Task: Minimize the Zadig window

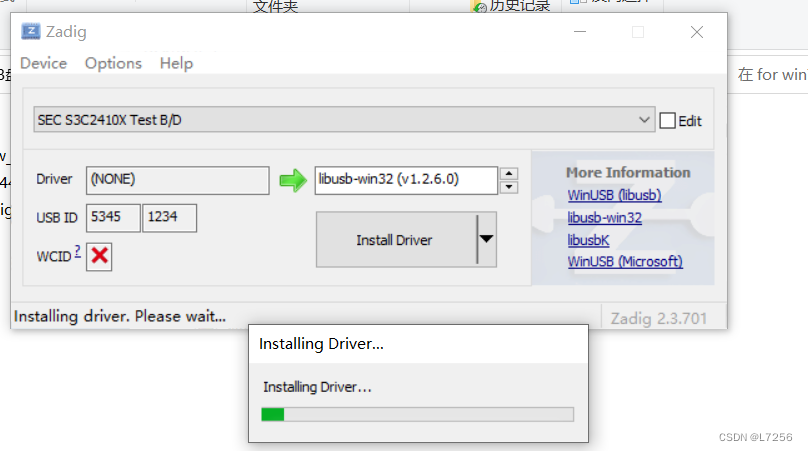Action: click(580, 32)
